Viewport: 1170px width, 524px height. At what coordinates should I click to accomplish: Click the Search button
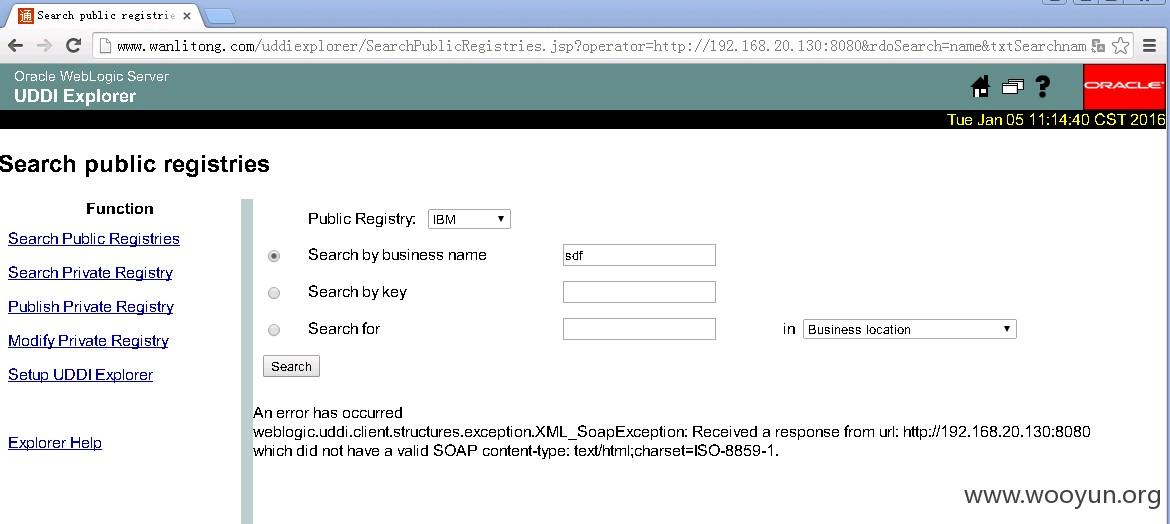[x=291, y=367]
